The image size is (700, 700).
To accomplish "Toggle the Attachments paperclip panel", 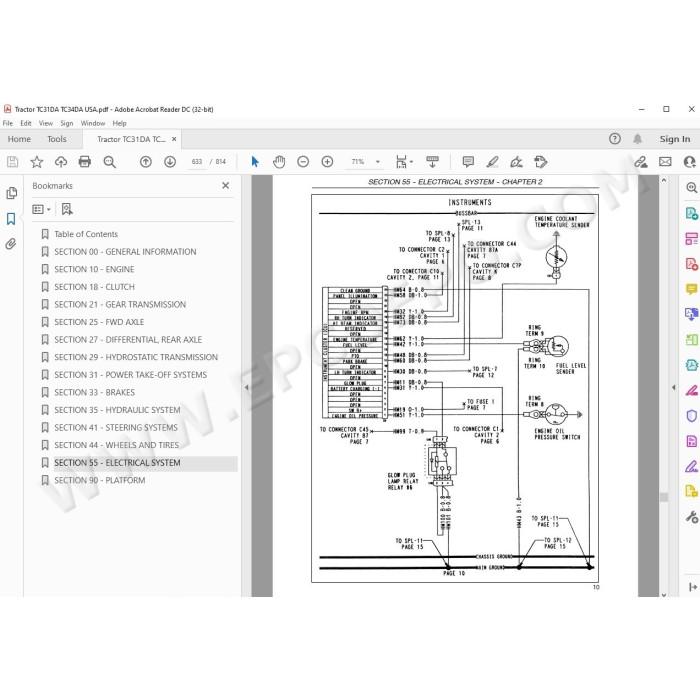I will [11, 244].
